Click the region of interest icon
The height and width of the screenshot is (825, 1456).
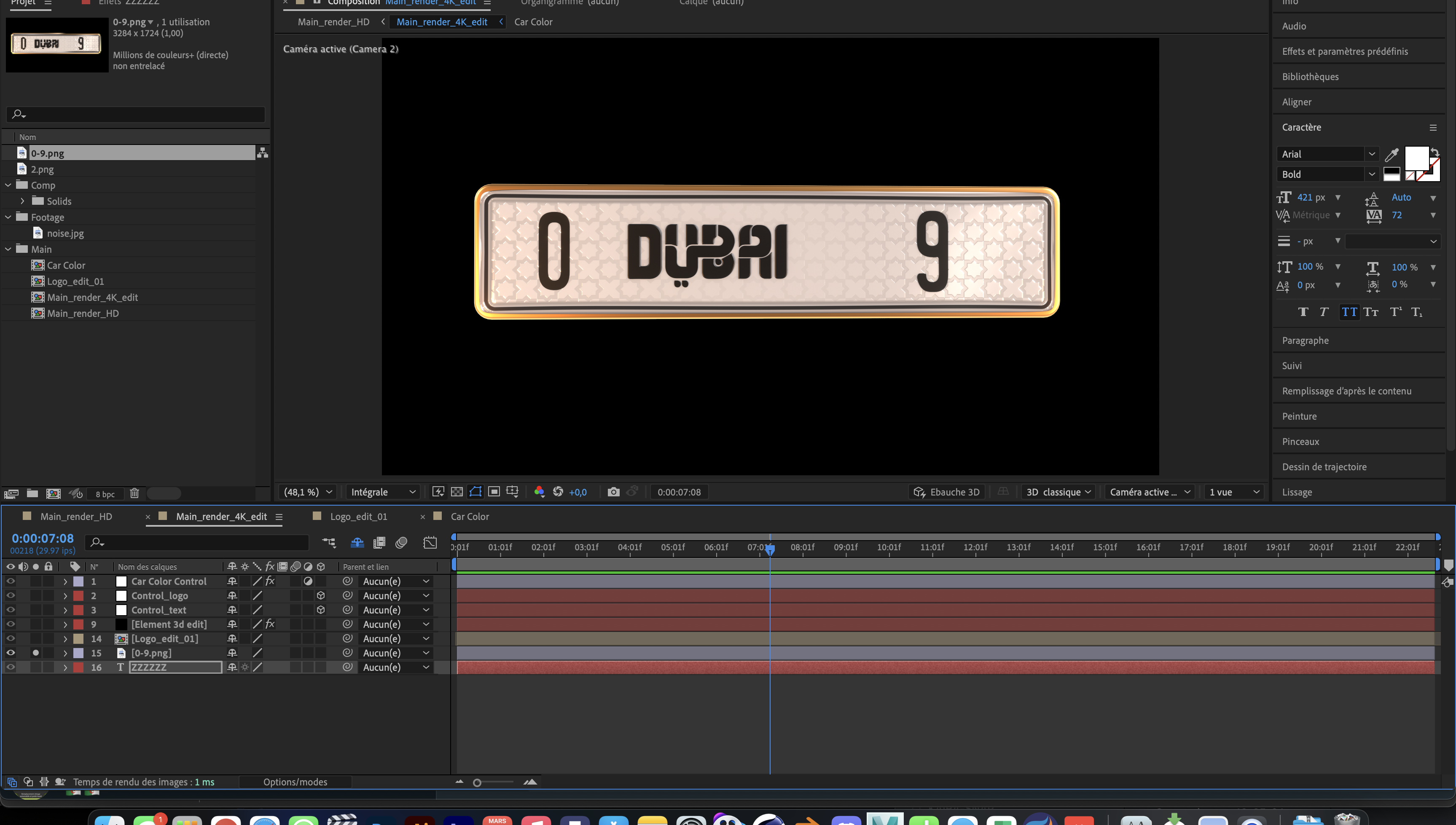[494, 492]
